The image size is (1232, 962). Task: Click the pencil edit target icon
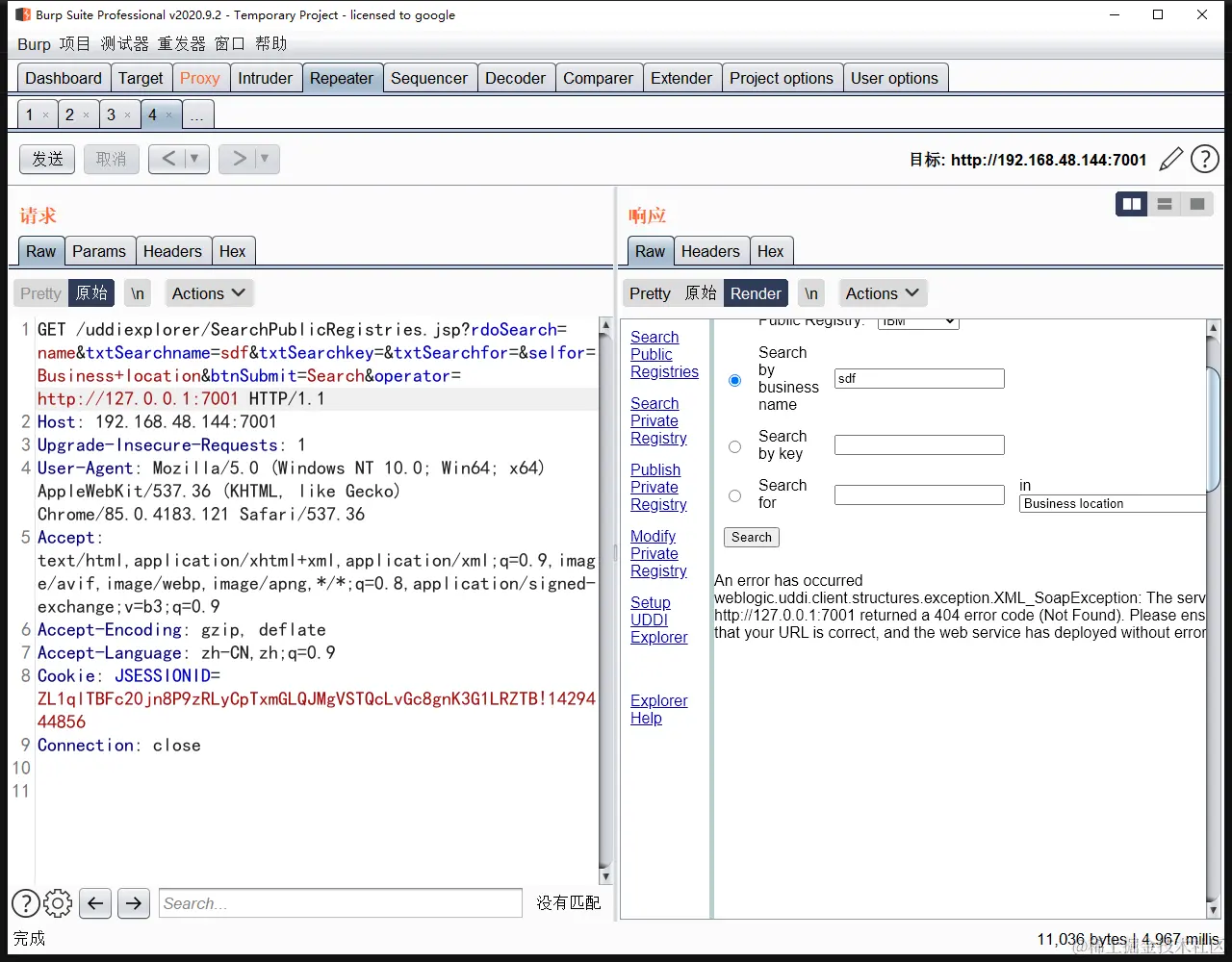click(1171, 159)
